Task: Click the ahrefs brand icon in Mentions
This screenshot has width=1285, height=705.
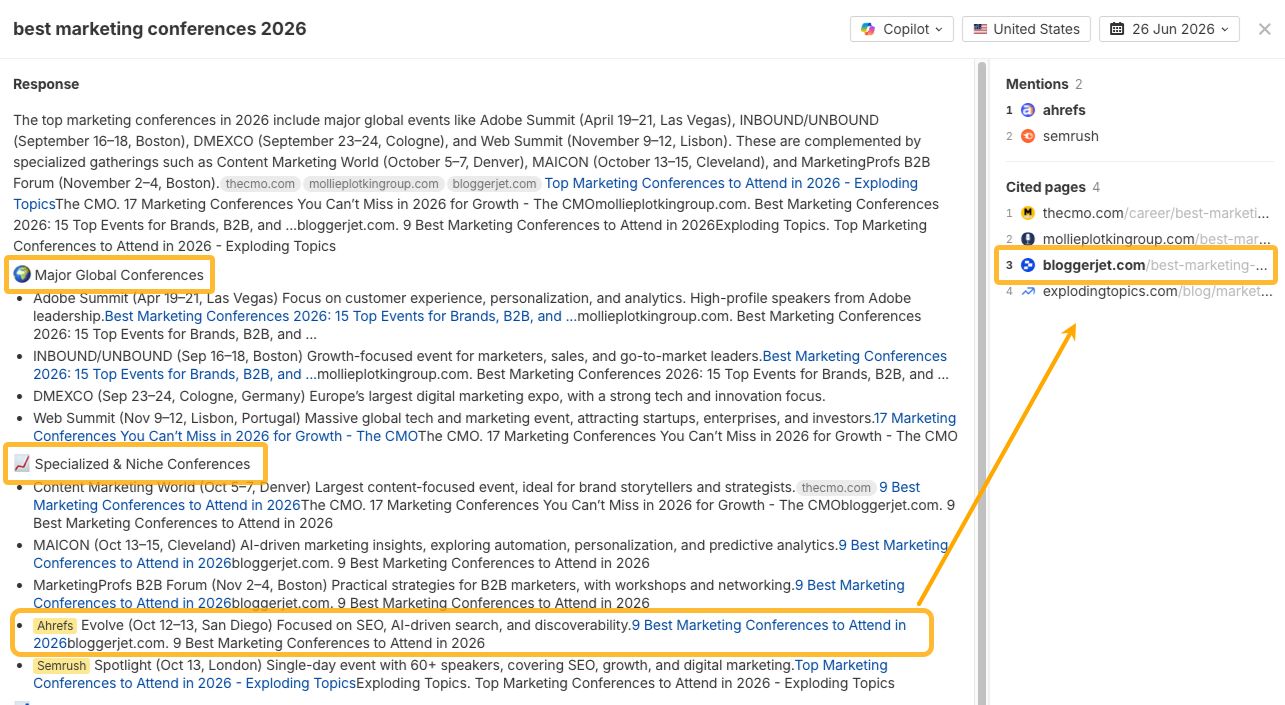Action: [1028, 110]
